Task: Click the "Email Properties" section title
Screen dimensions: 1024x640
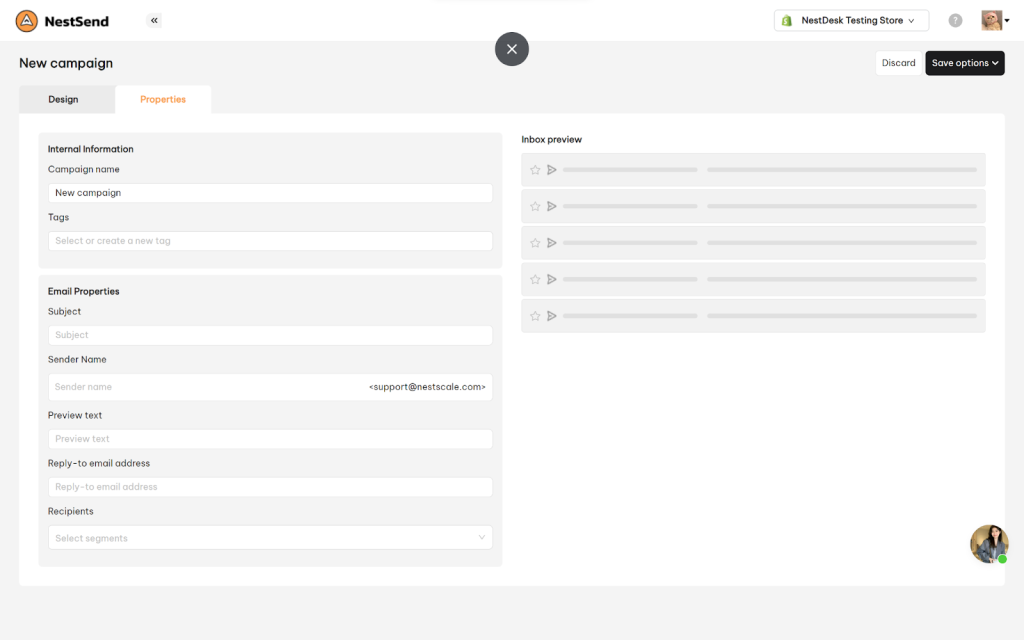Action: pyautogui.click(x=84, y=291)
